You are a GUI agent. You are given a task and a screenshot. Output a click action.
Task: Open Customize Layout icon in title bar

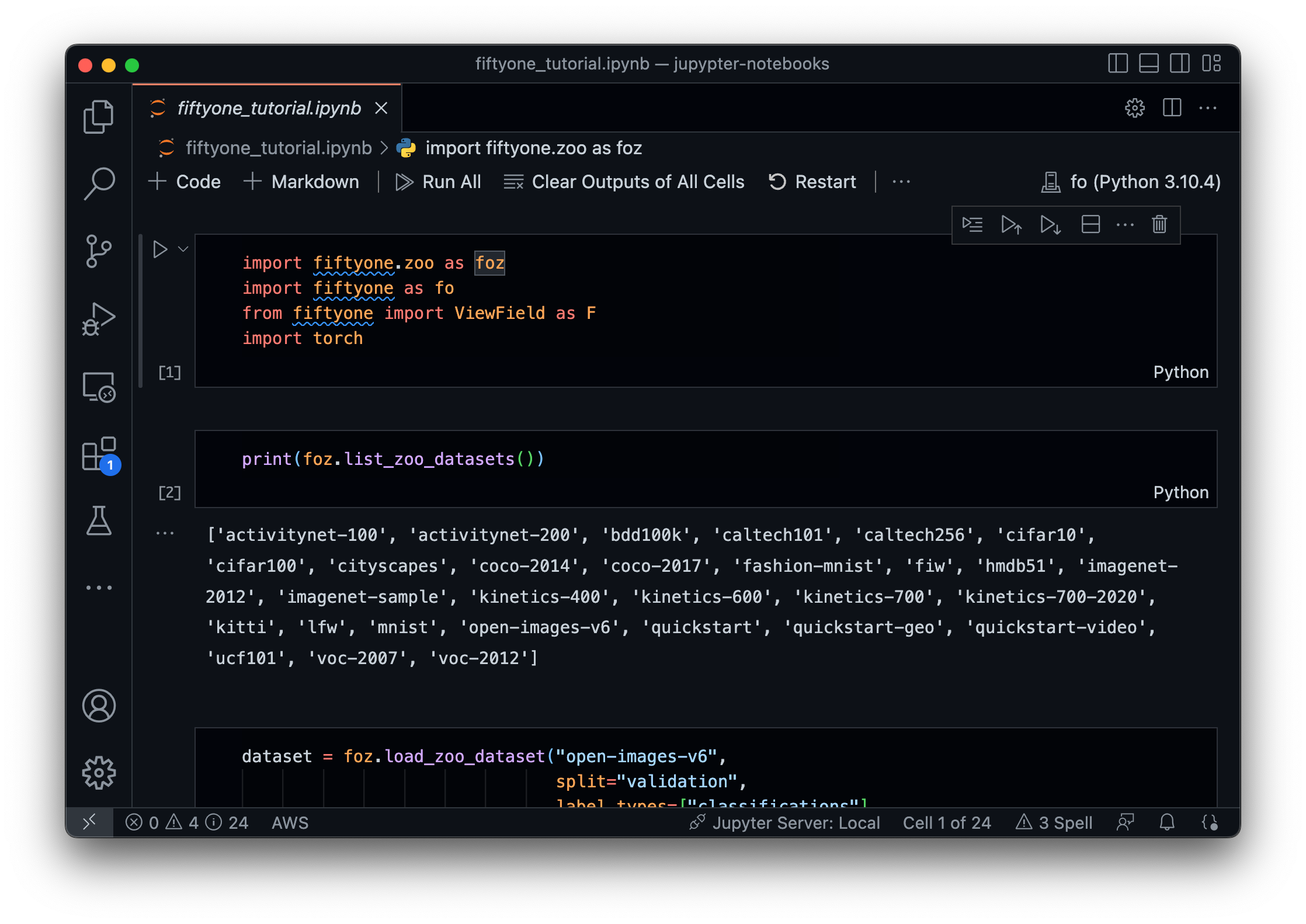pyautogui.click(x=1211, y=63)
